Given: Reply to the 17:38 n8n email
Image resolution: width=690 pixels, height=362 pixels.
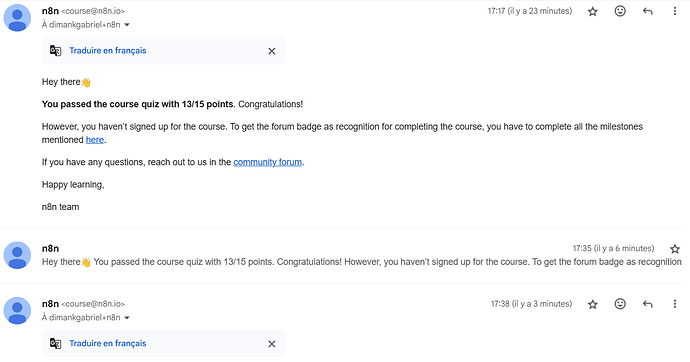Looking at the screenshot, I should [x=647, y=304].
